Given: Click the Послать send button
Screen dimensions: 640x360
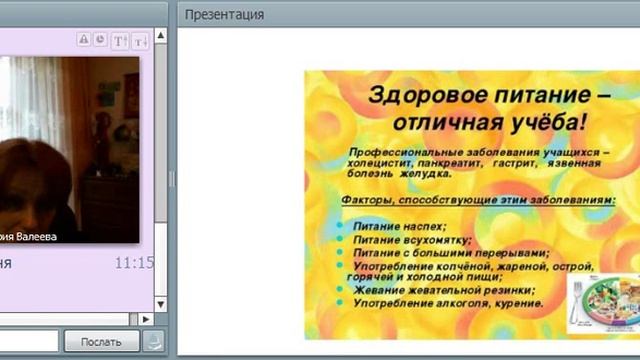Looking at the screenshot, I should tap(102, 341).
